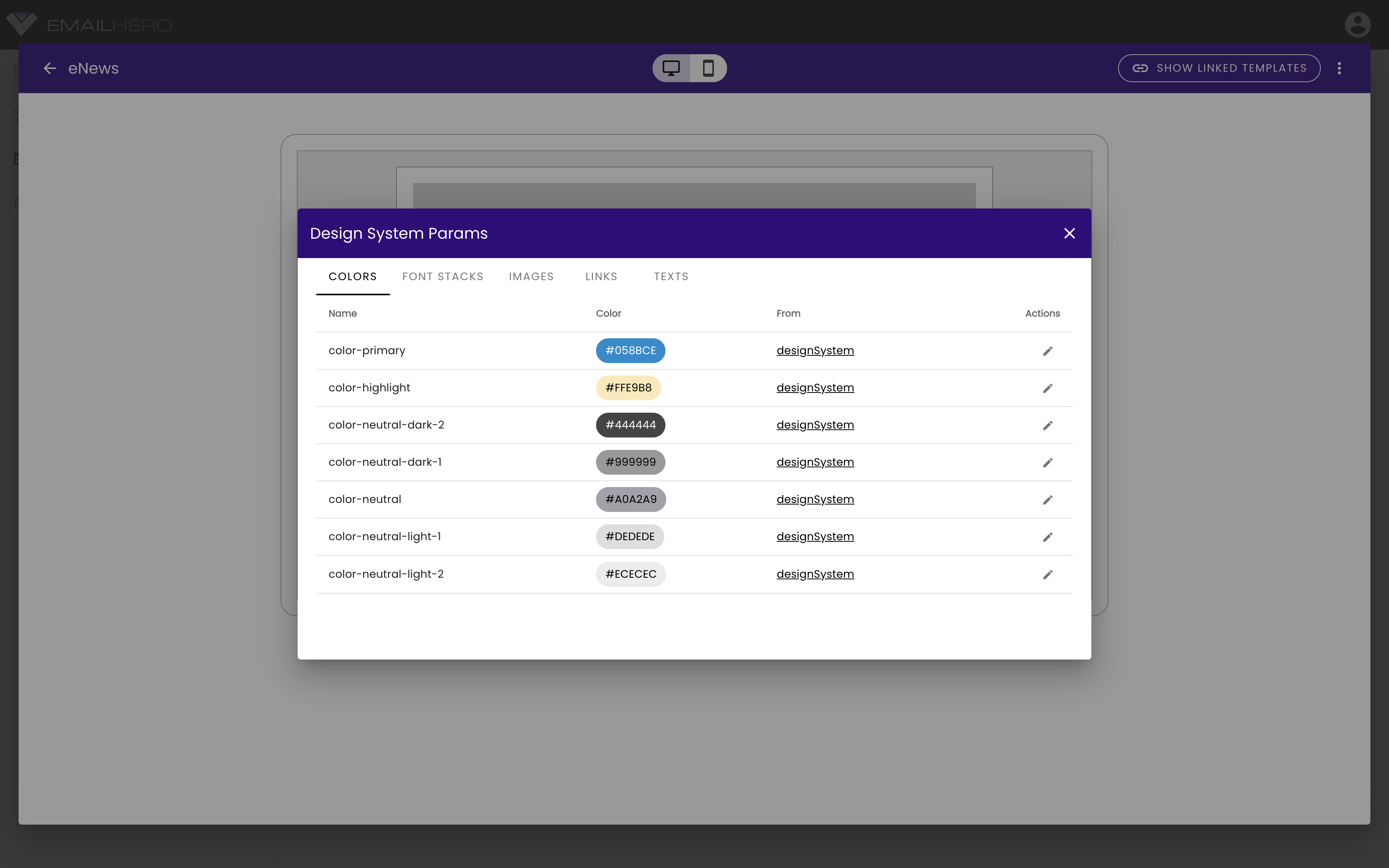This screenshot has width=1389, height=868.
Task: Click the #FFE9B8 color chip
Action: pos(629,387)
